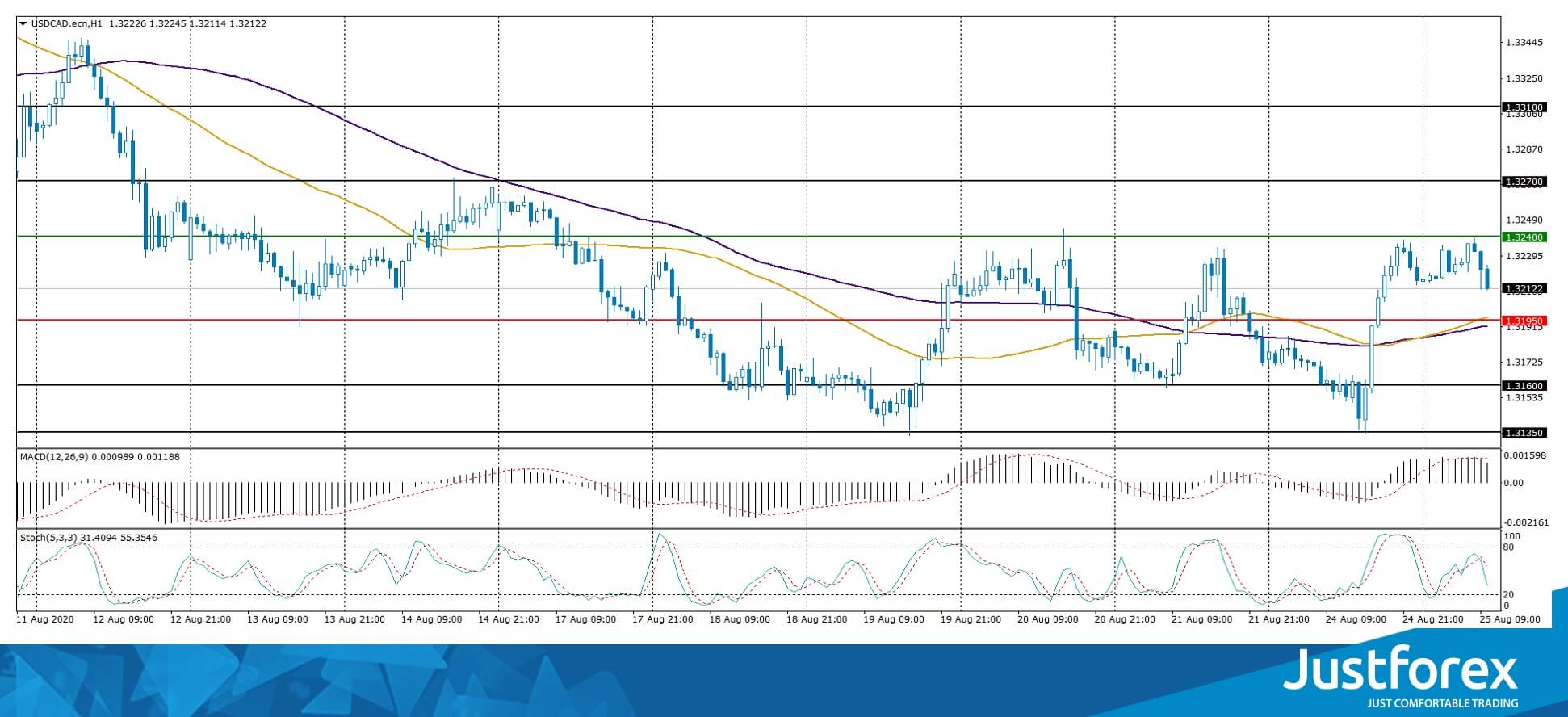Click the 1.31600 support level price tag
Viewport: 1568px width, 717px height.
click(1524, 386)
